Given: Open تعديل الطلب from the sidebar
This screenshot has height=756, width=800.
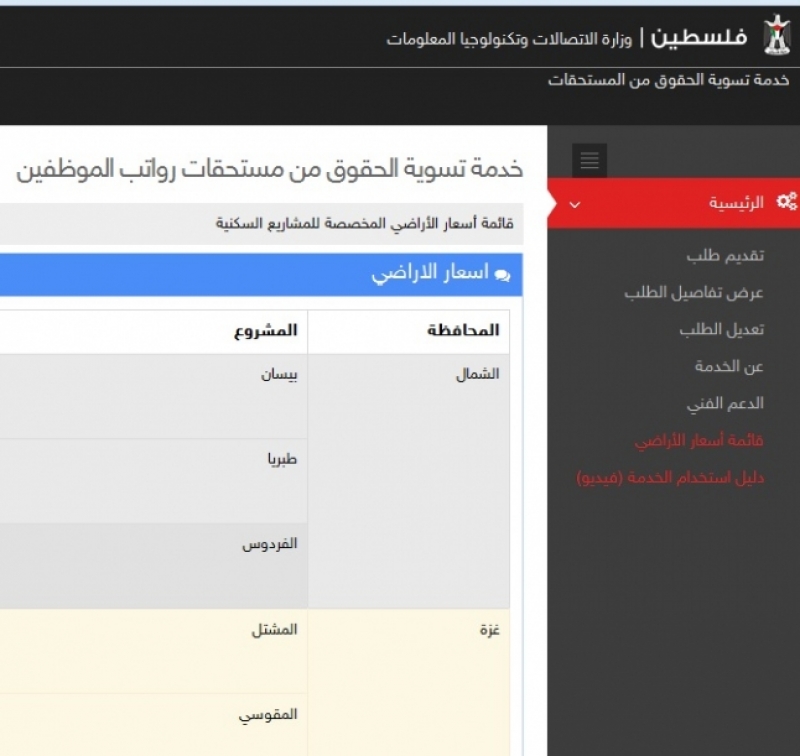Looking at the screenshot, I should coord(721,330).
